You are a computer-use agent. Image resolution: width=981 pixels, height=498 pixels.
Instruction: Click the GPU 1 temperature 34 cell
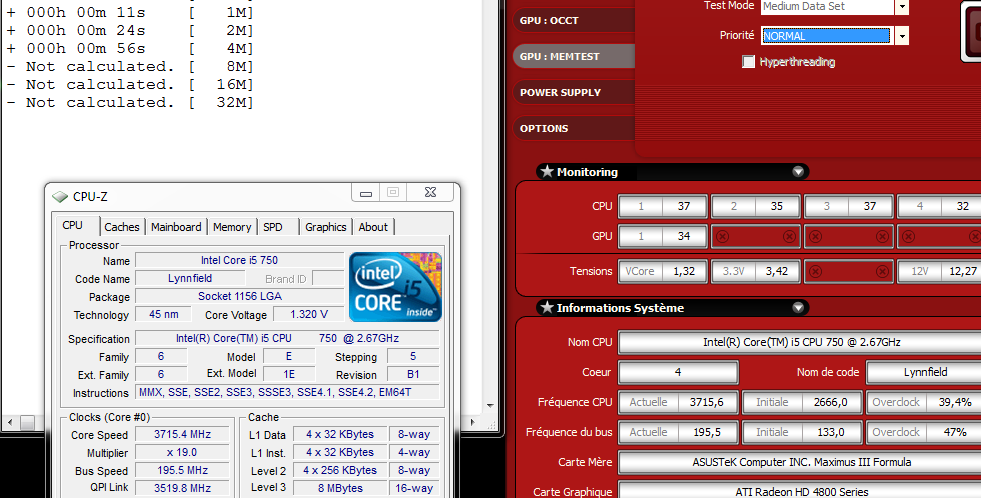[663, 236]
